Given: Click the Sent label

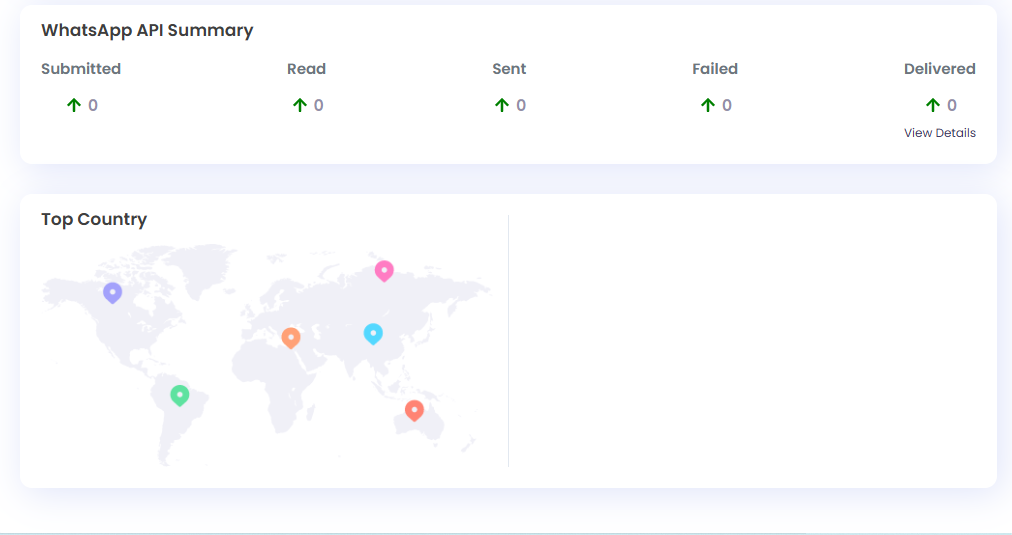Looking at the screenshot, I should (509, 69).
